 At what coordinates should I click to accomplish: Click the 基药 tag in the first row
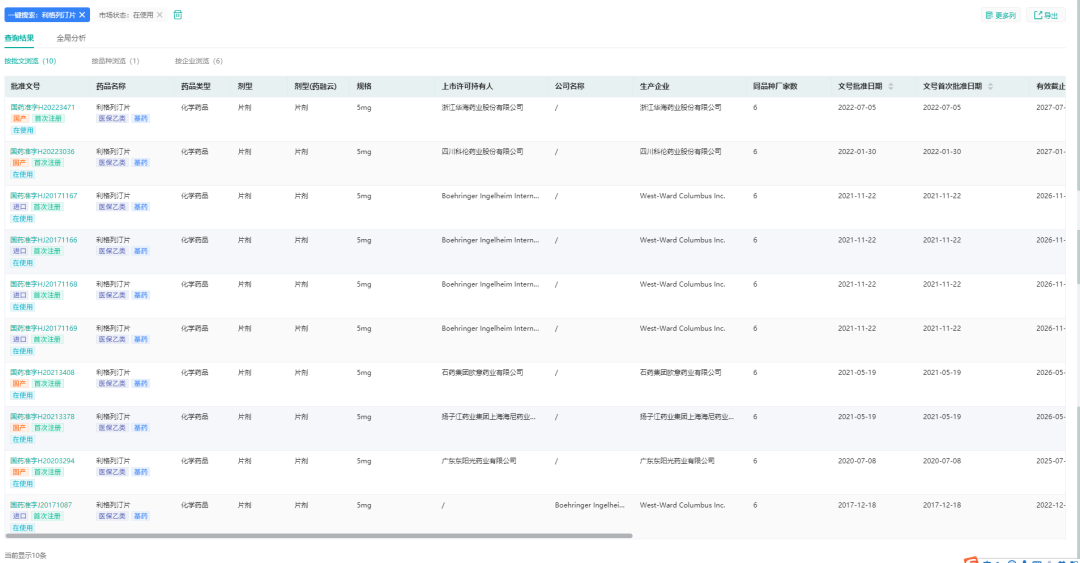point(141,119)
